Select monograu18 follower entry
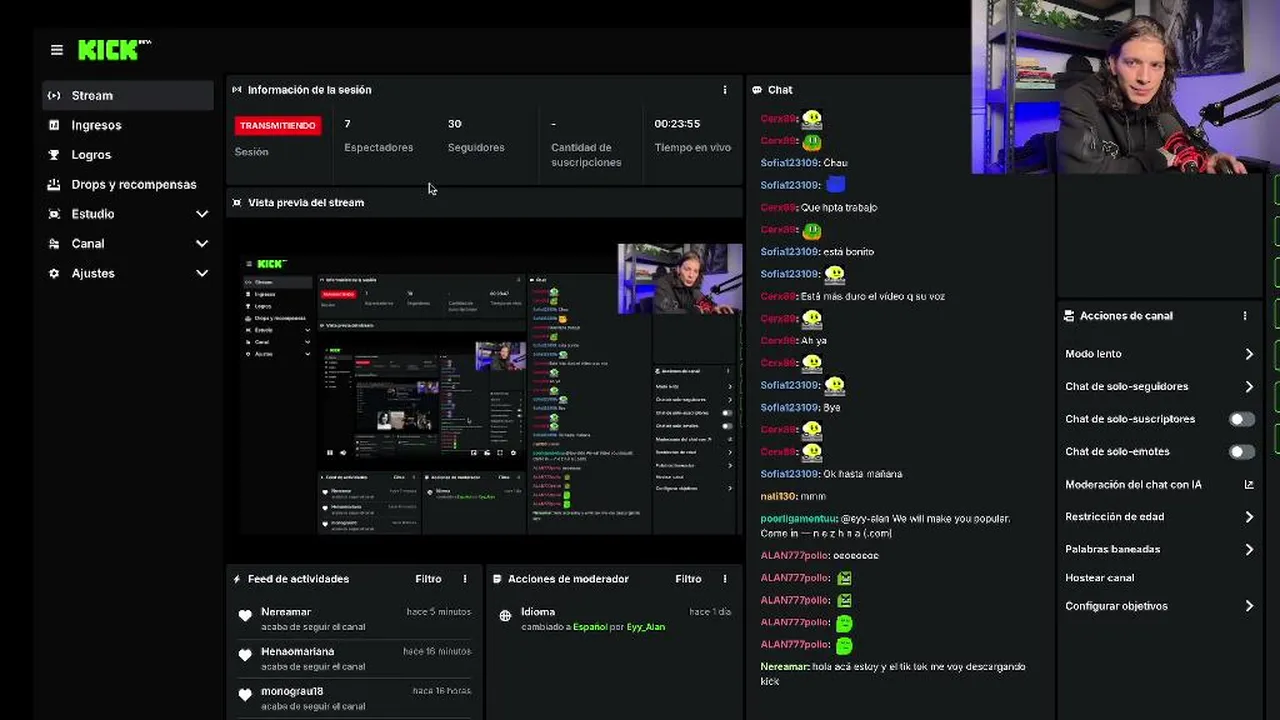The height and width of the screenshot is (720, 1280). click(354, 698)
